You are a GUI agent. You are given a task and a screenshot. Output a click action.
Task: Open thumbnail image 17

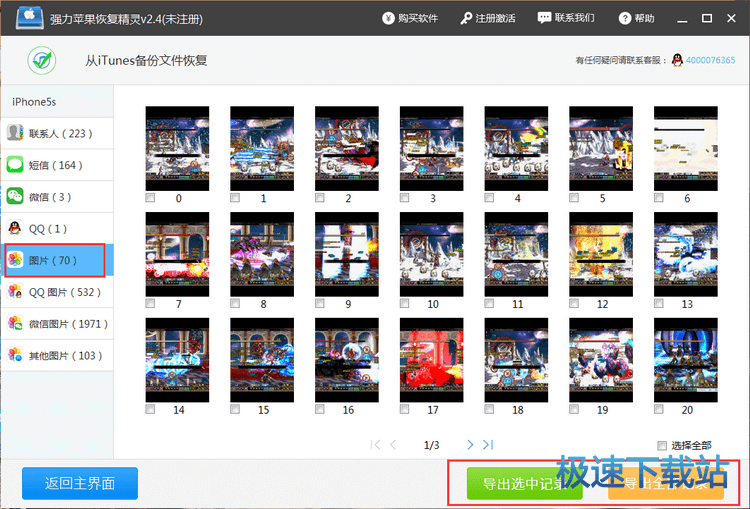click(x=431, y=360)
